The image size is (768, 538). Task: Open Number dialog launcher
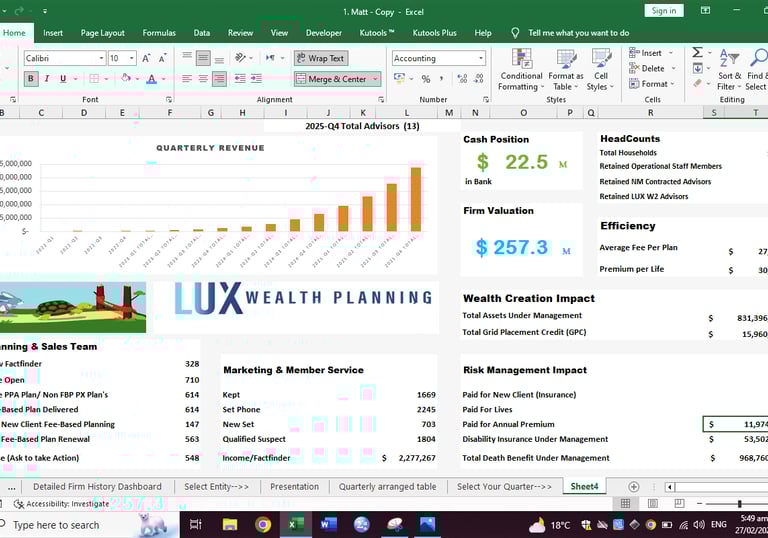point(485,99)
